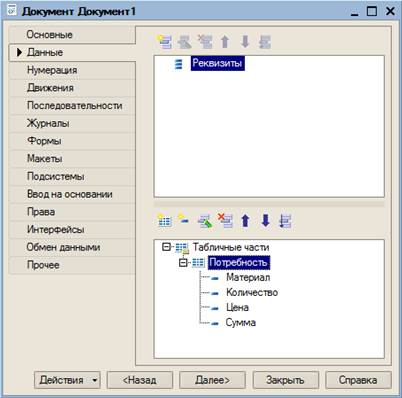Collapse the Потребность tree node
This screenshot has width=402, height=398.
tap(183, 263)
